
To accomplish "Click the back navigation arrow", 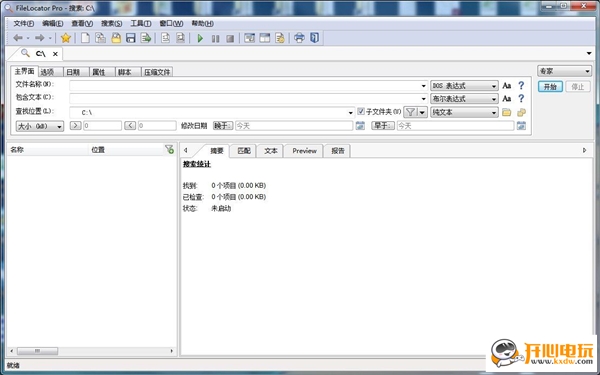I will point(18,38).
